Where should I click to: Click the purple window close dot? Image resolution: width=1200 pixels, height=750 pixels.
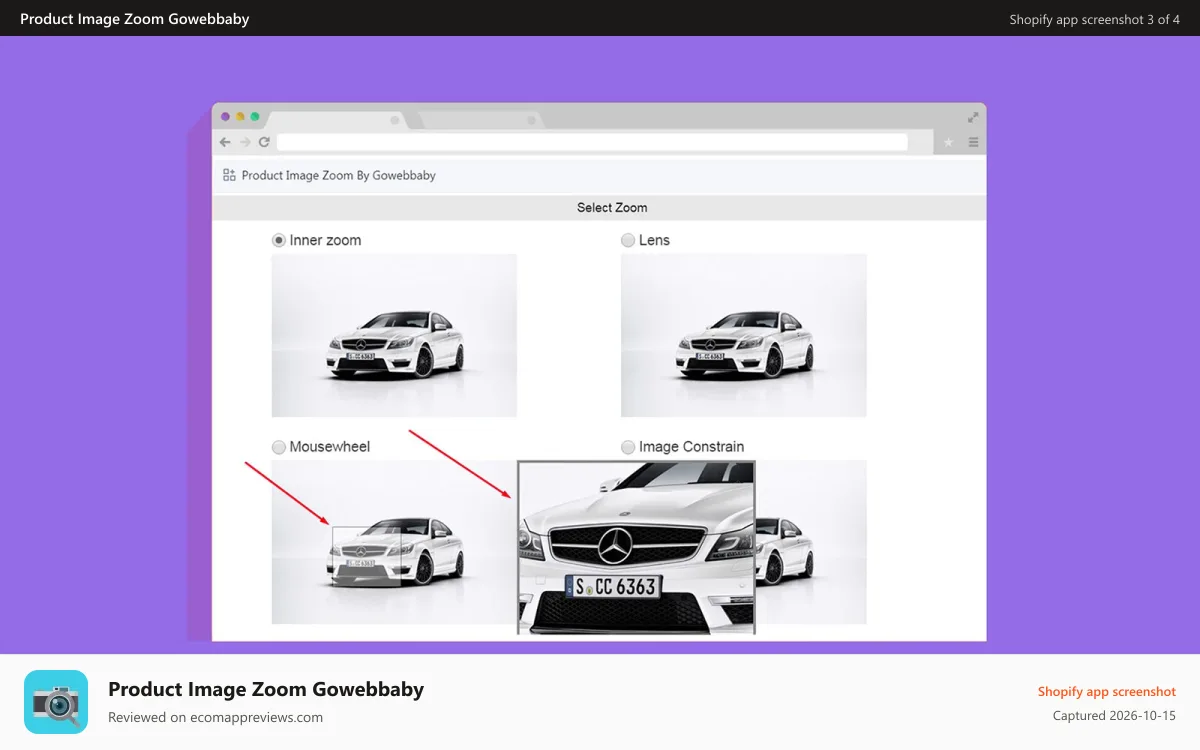pos(225,117)
